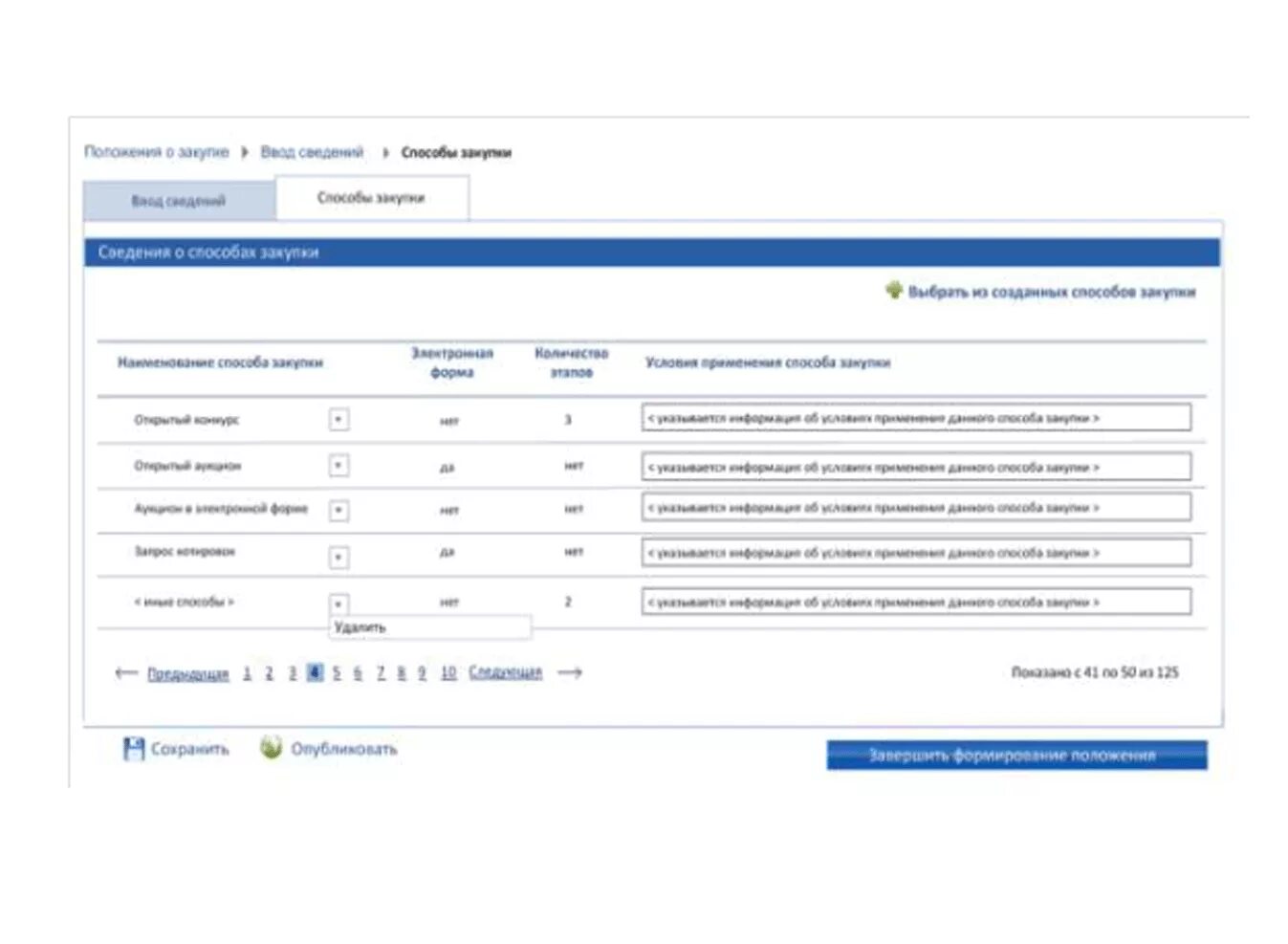Click Количество этапов column header
Screen dimensions: 1288x944
571,362
